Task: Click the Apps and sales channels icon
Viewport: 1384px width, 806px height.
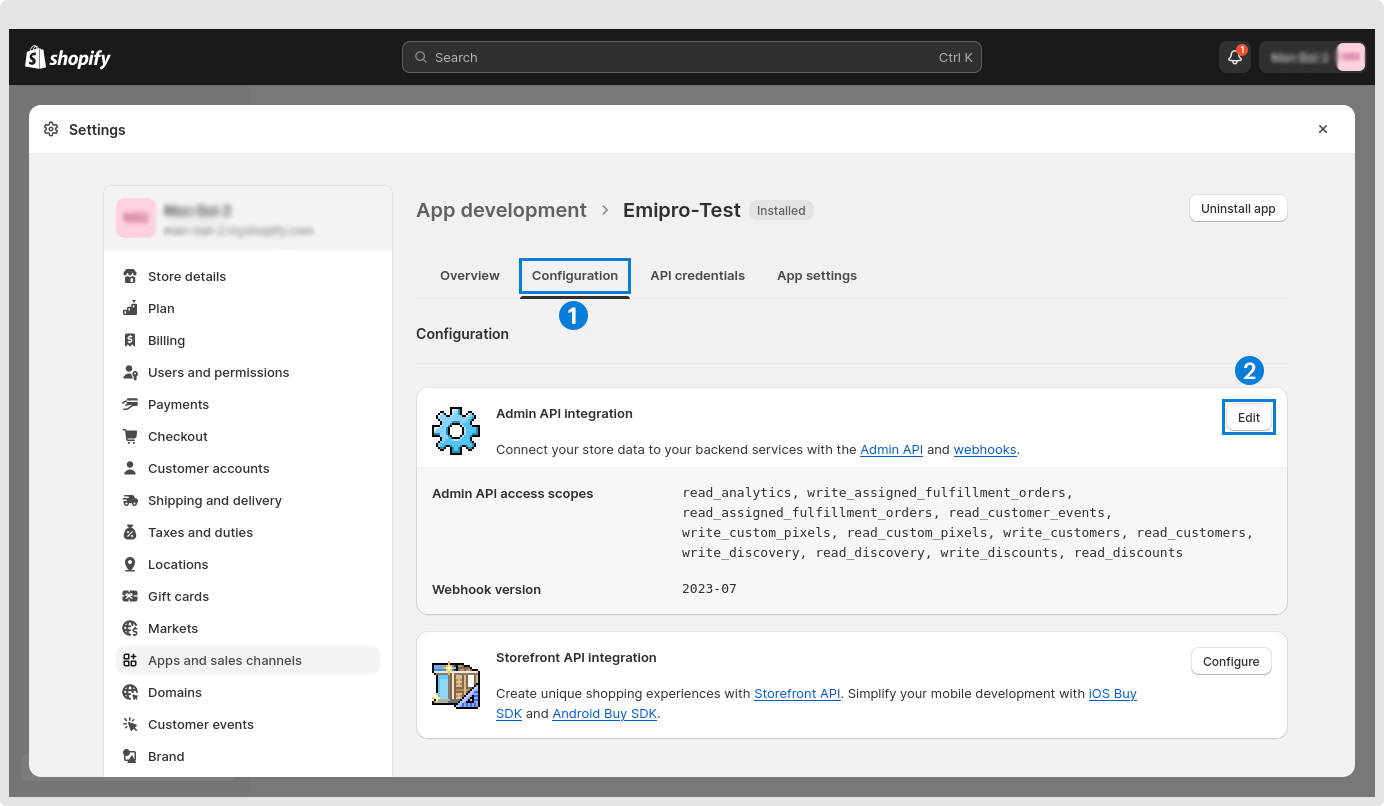Action: (130, 660)
